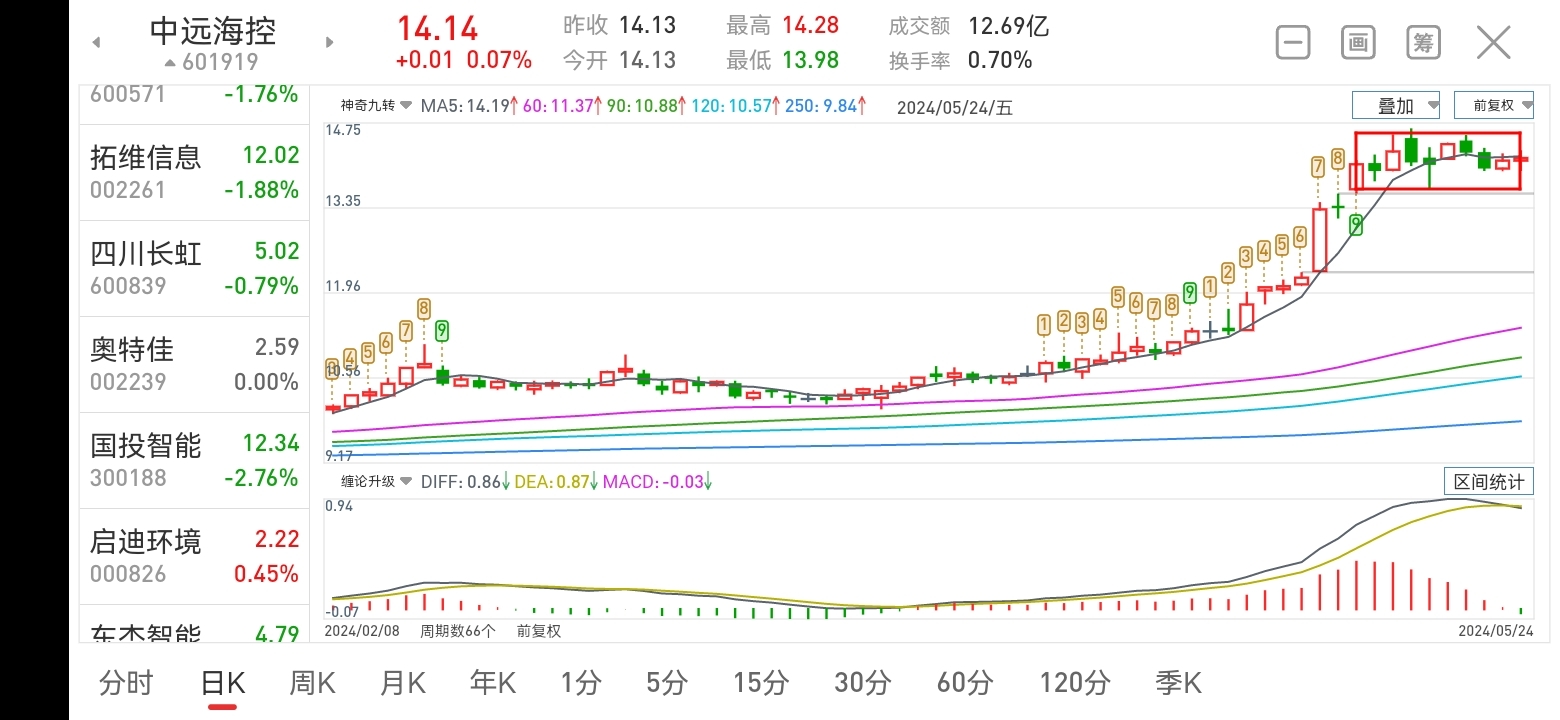The image size is (1560, 720).
Task: Click the 120: 10.57 moving average label
Action: [732, 106]
